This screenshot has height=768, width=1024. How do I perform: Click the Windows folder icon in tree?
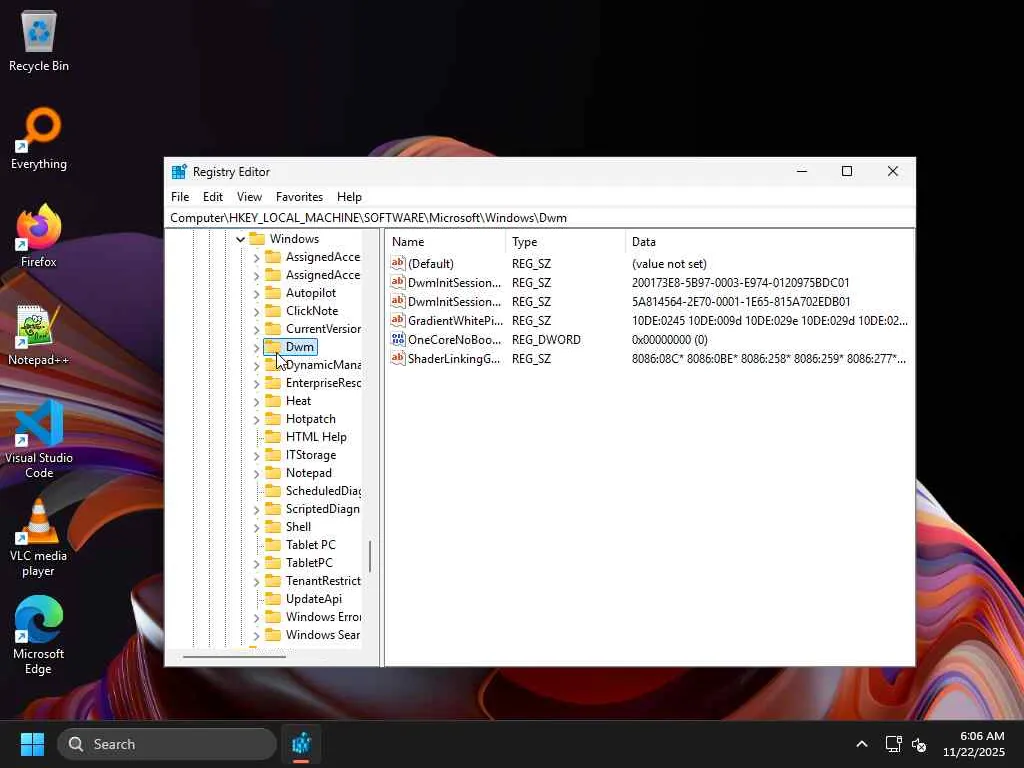[x=257, y=238]
